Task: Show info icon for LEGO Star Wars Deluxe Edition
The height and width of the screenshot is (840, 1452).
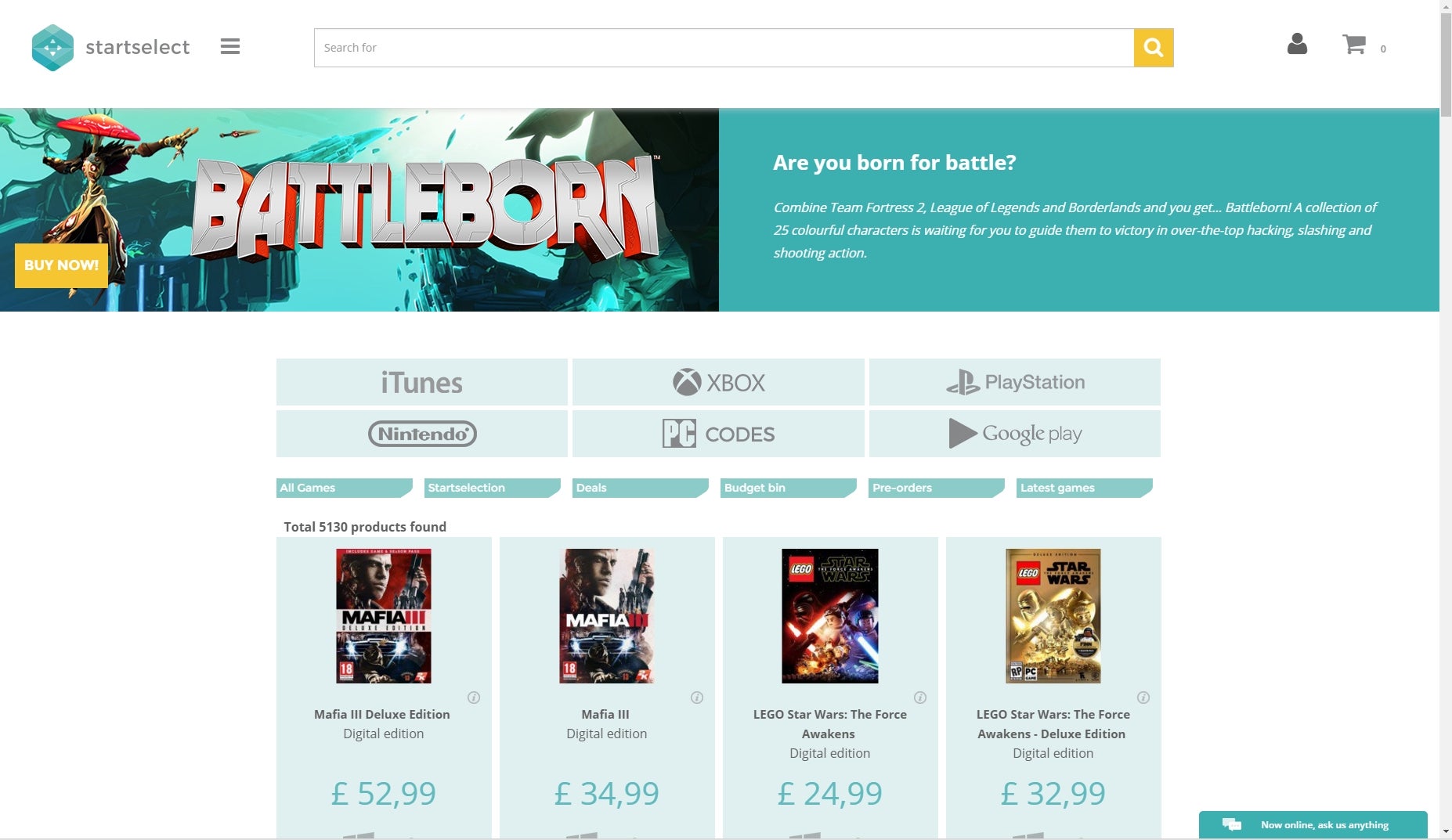Action: click(1143, 698)
